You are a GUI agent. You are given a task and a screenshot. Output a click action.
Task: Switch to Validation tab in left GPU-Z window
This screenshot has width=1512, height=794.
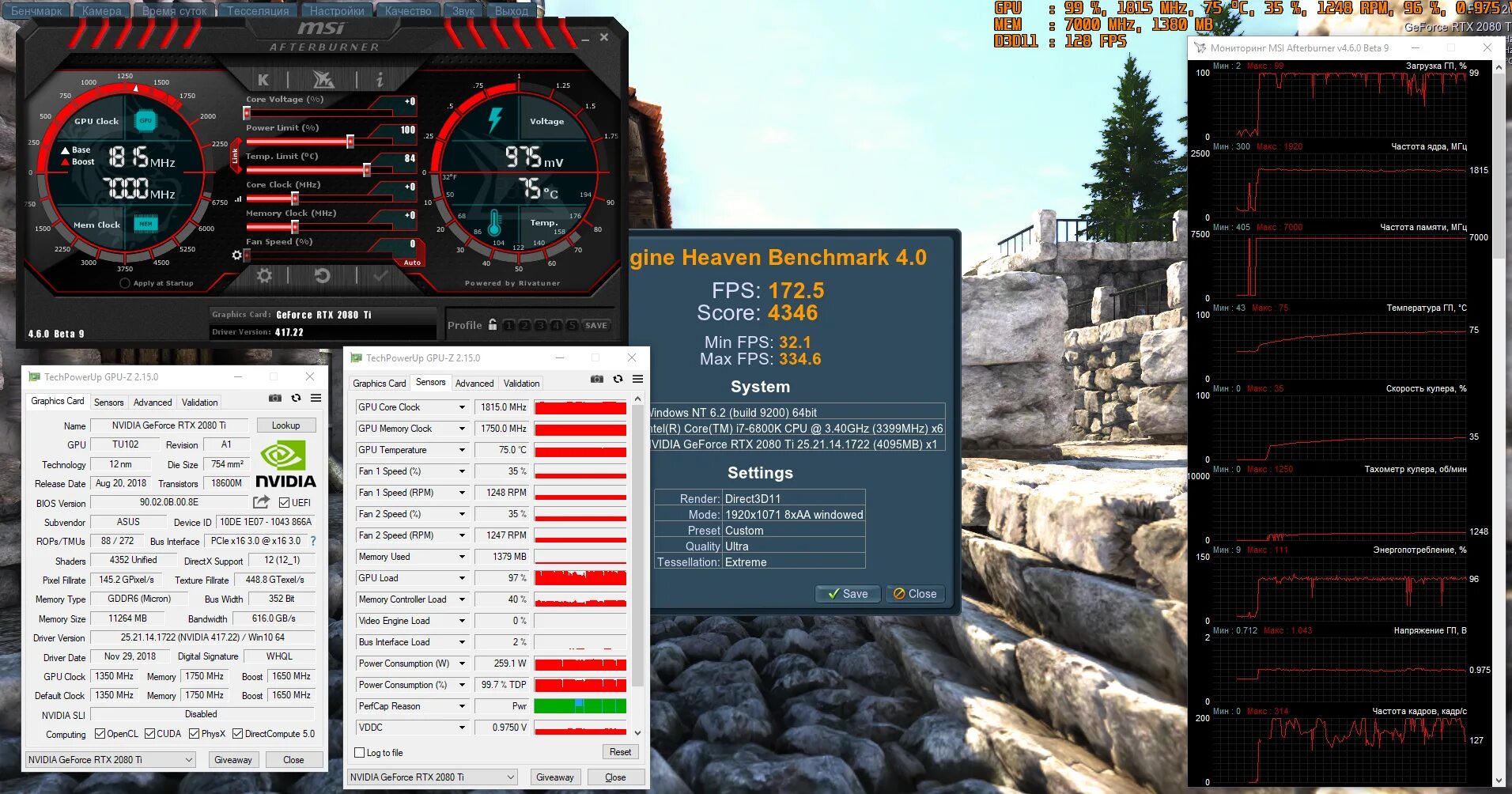(199, 403)
